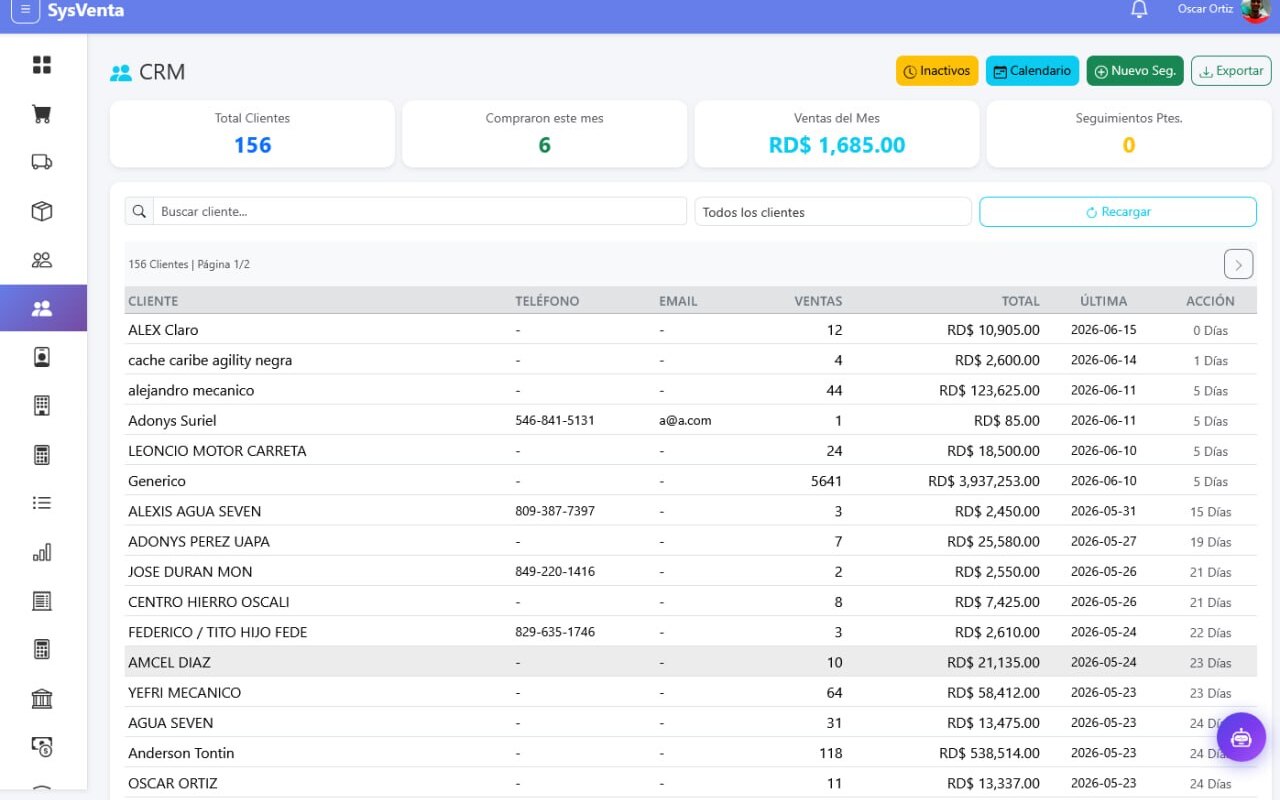Select client ALEXIS AGUA SEVEN
The image size is (1280, 800).
click(194, 511)
